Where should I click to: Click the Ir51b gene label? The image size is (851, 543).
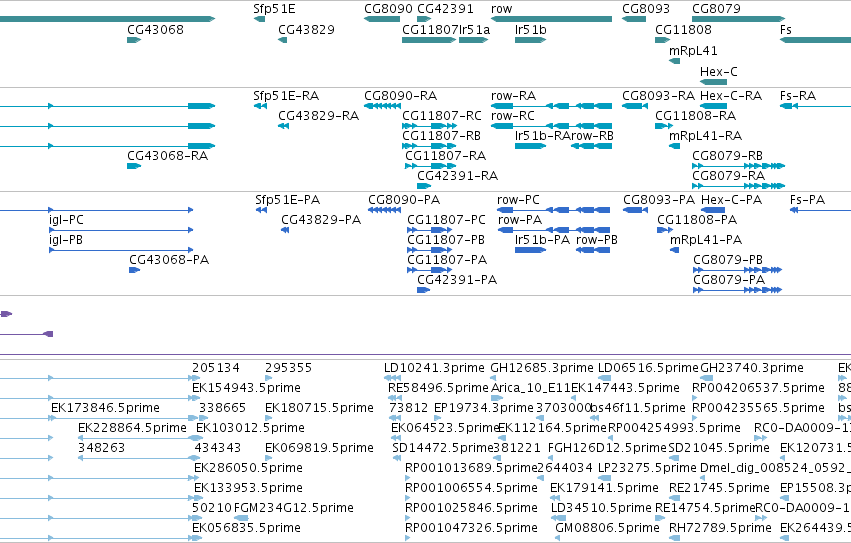click(x=530, y=29)
